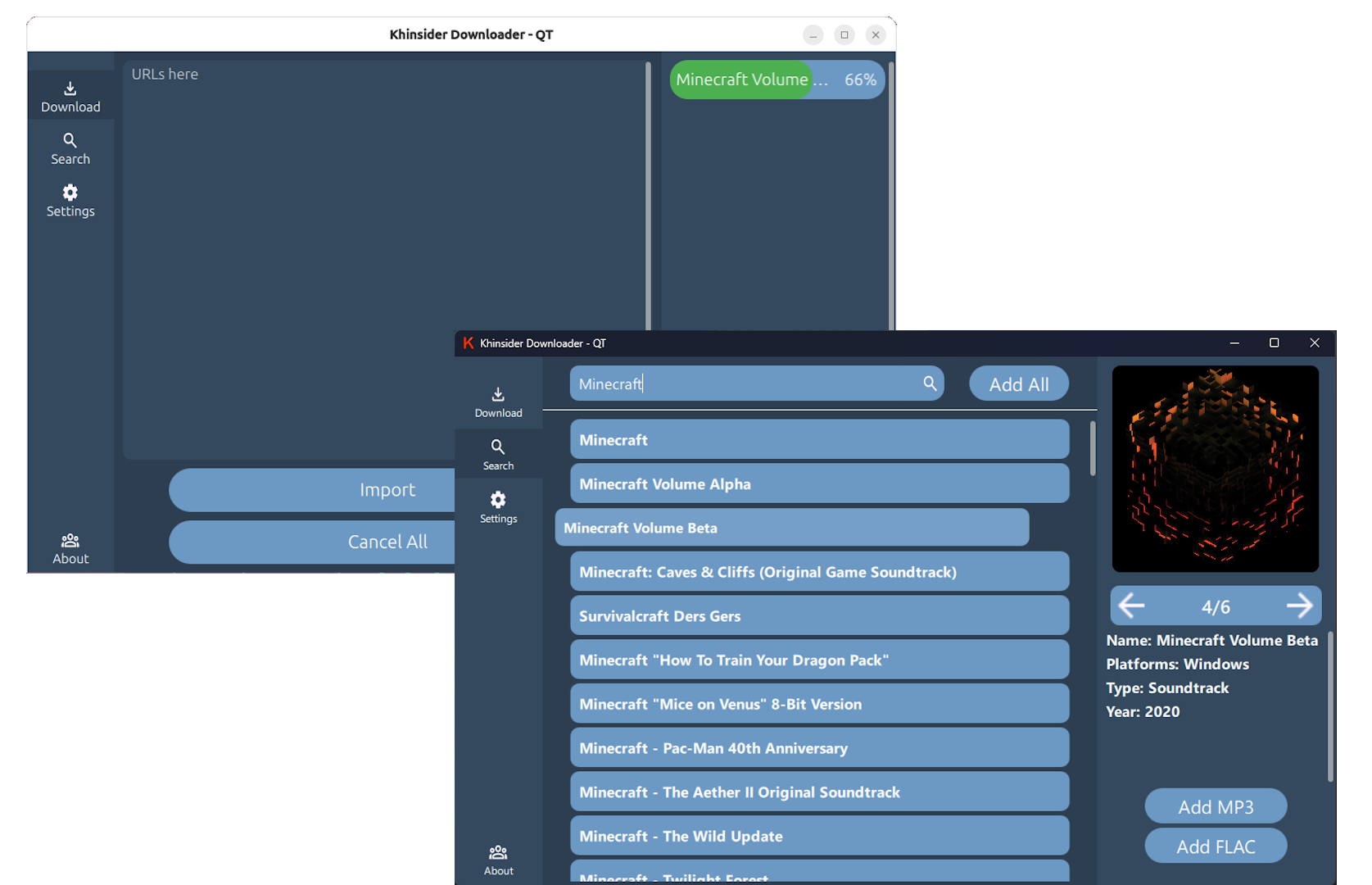Click the Add All button
The width and height of the screenshot is (1372, 885).
(x=1018, y=383)
